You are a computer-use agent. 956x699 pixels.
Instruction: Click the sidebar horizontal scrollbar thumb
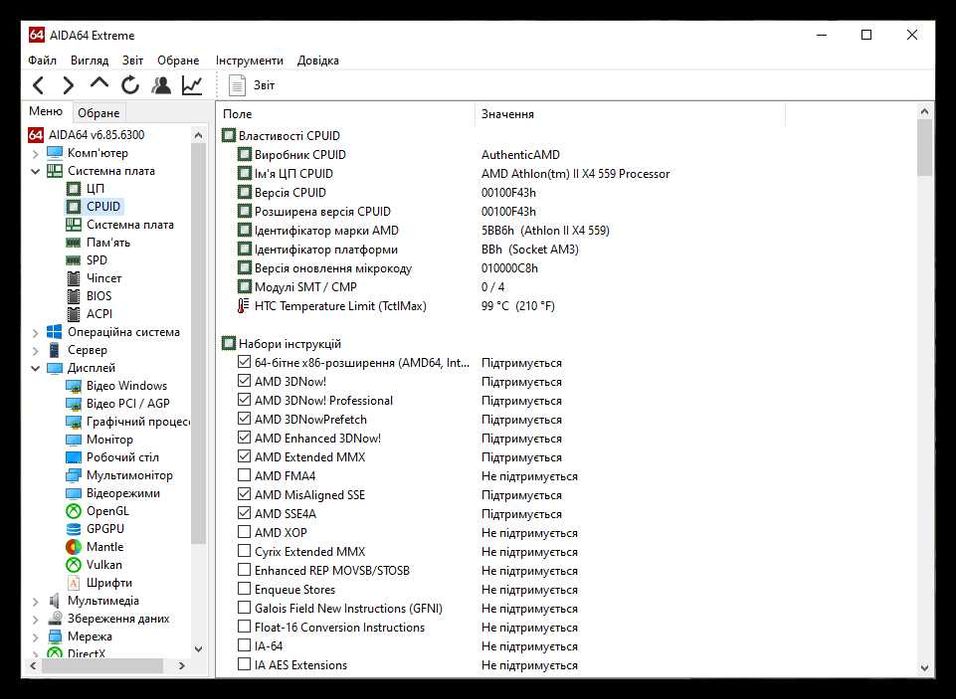(102, 665)
